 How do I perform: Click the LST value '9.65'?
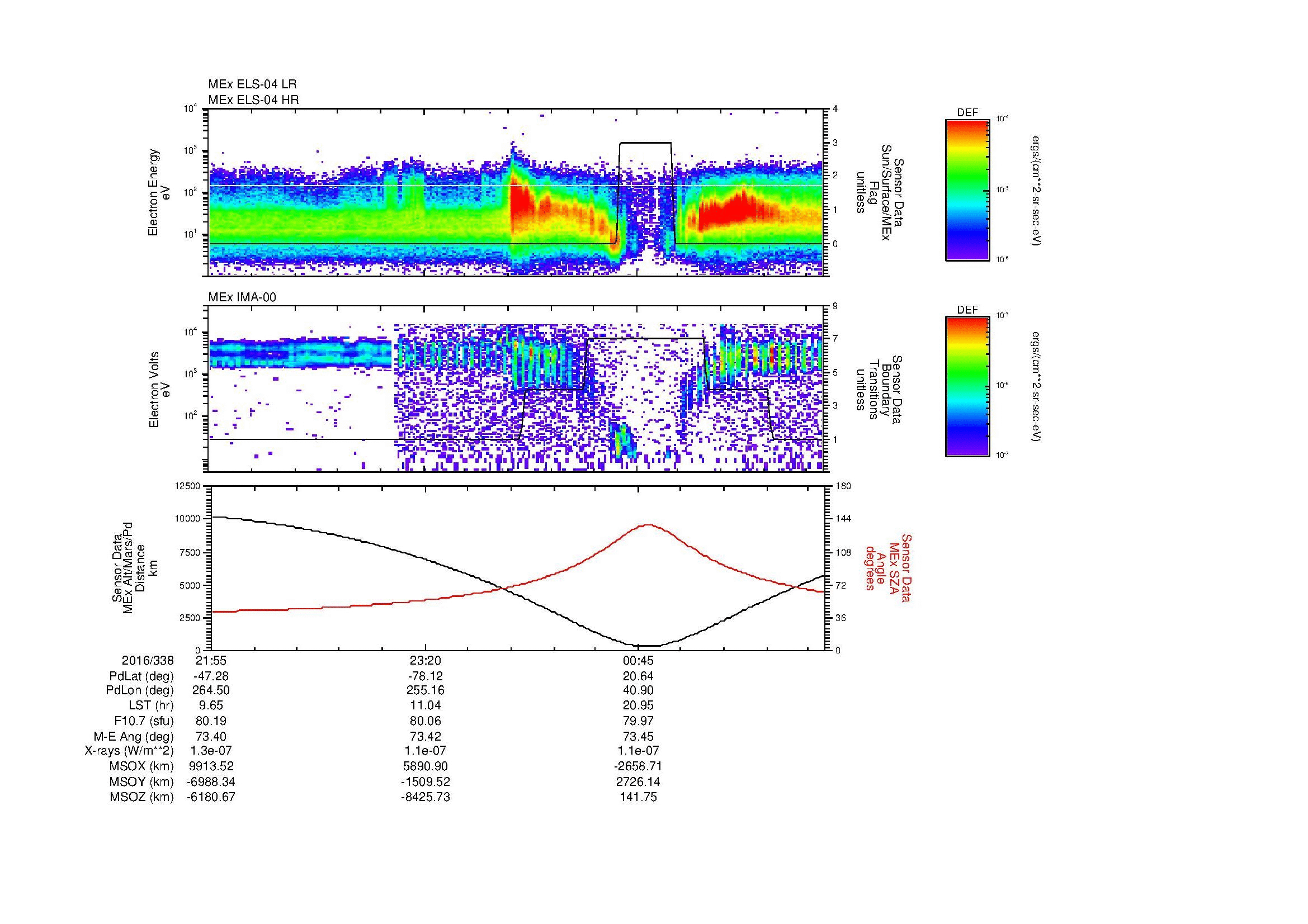pos(211,706)
